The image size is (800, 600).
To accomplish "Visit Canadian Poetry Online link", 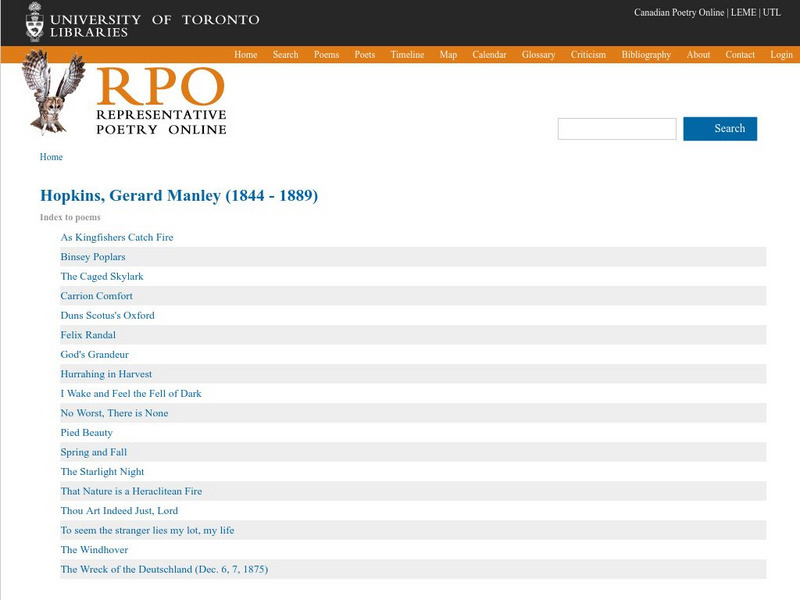I will [x=679, y=13].
